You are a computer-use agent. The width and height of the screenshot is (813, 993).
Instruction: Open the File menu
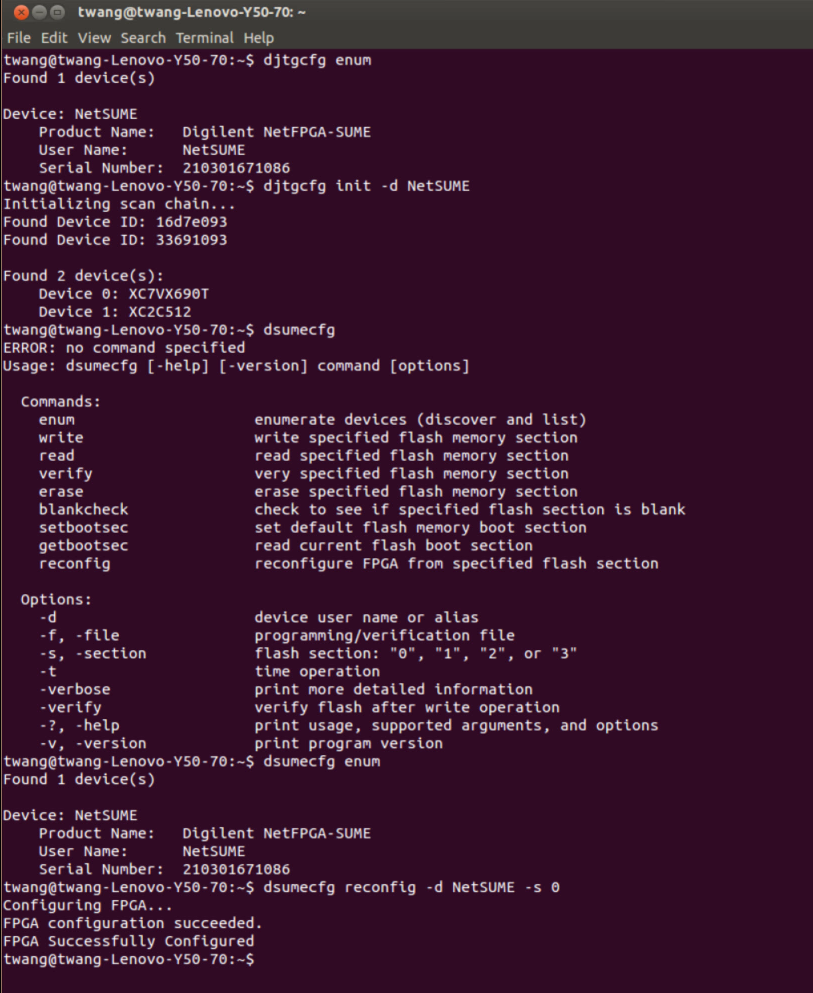click(18, 38)
